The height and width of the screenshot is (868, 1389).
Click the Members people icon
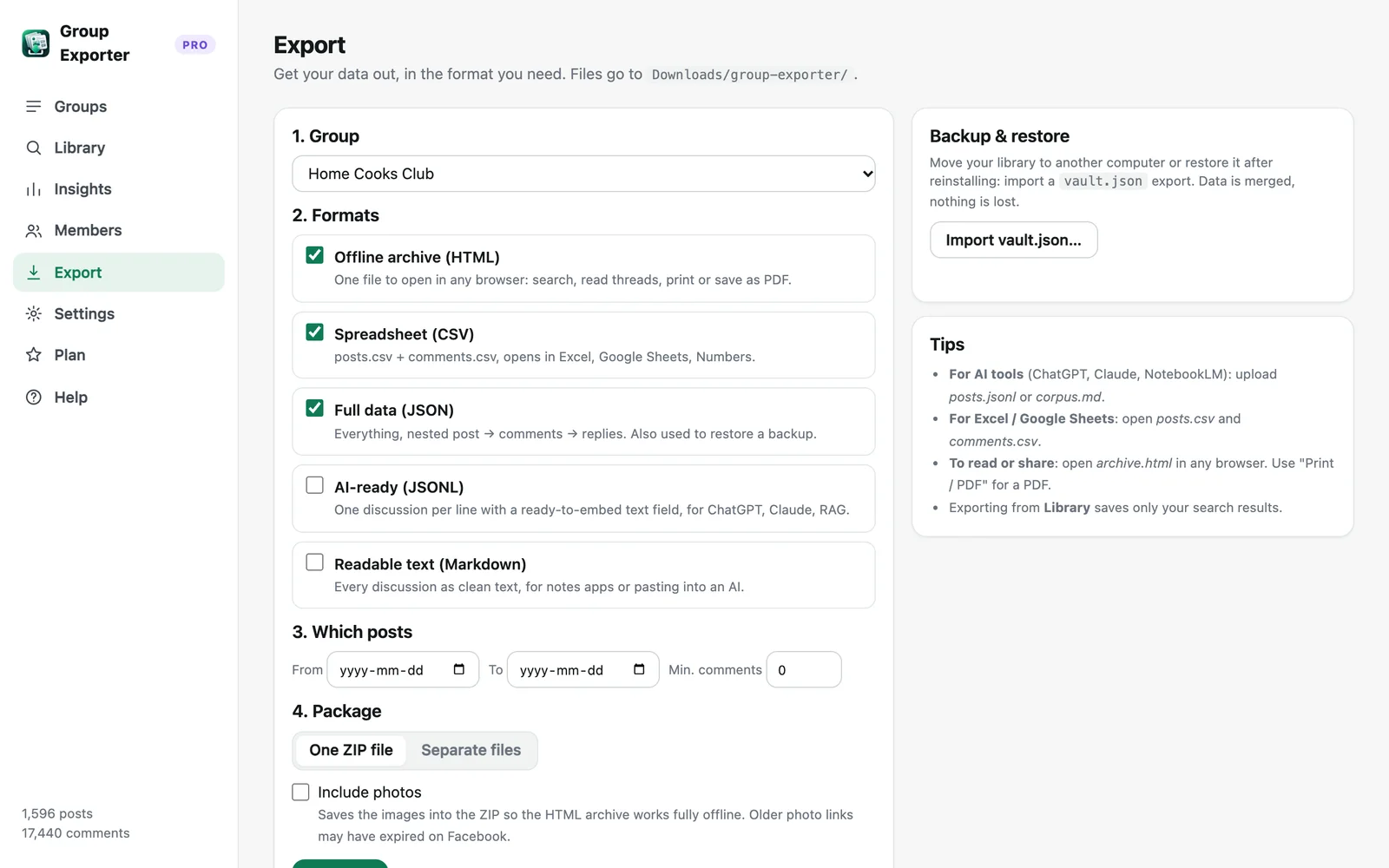tap(34, 231)
